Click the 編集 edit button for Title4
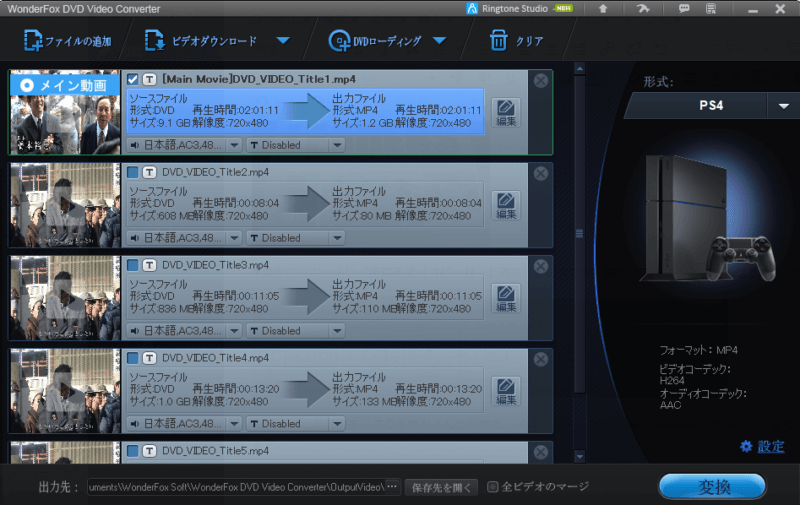Screen dimensions: 800x505 pos(506,391)
